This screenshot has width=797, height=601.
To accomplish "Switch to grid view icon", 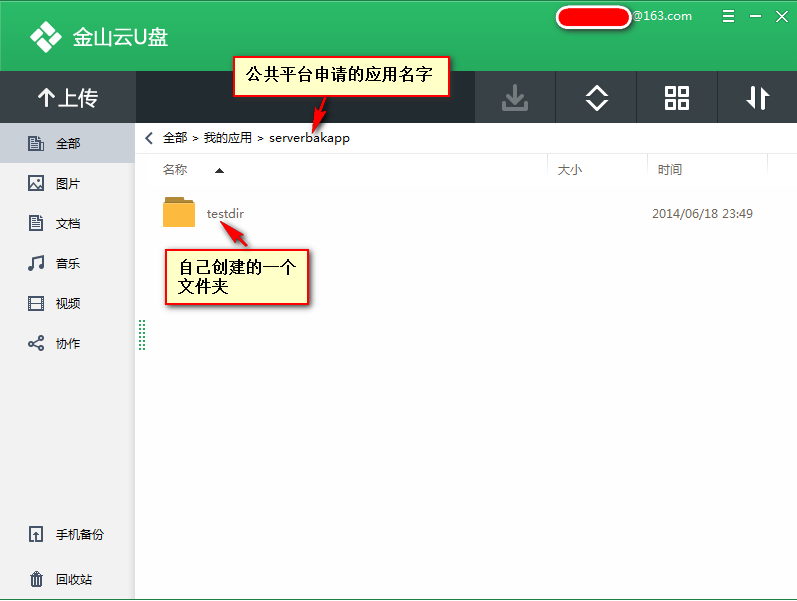I will (x=677, y=97).
